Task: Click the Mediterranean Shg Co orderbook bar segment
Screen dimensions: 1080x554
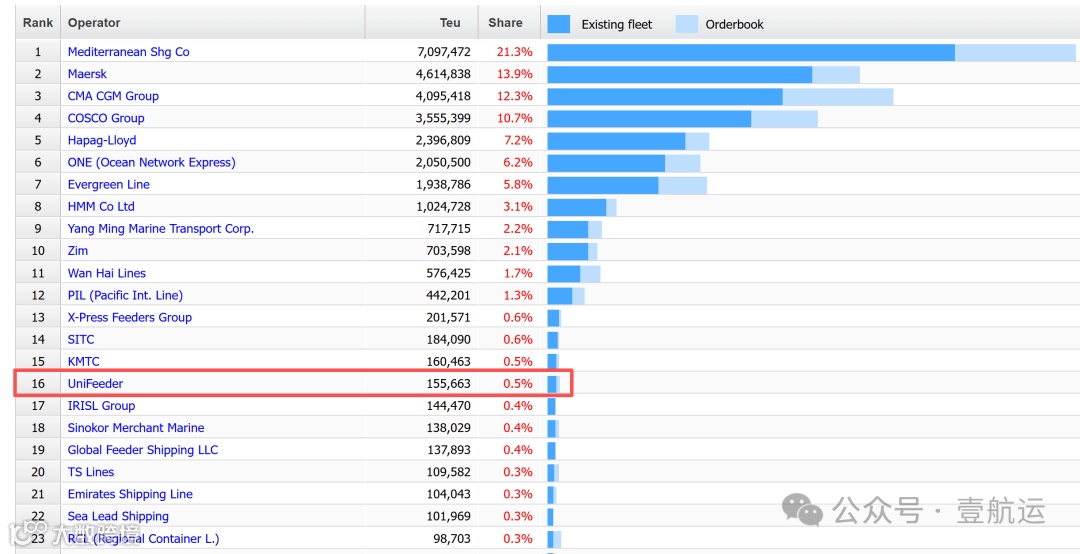Action: (1015, 52)
